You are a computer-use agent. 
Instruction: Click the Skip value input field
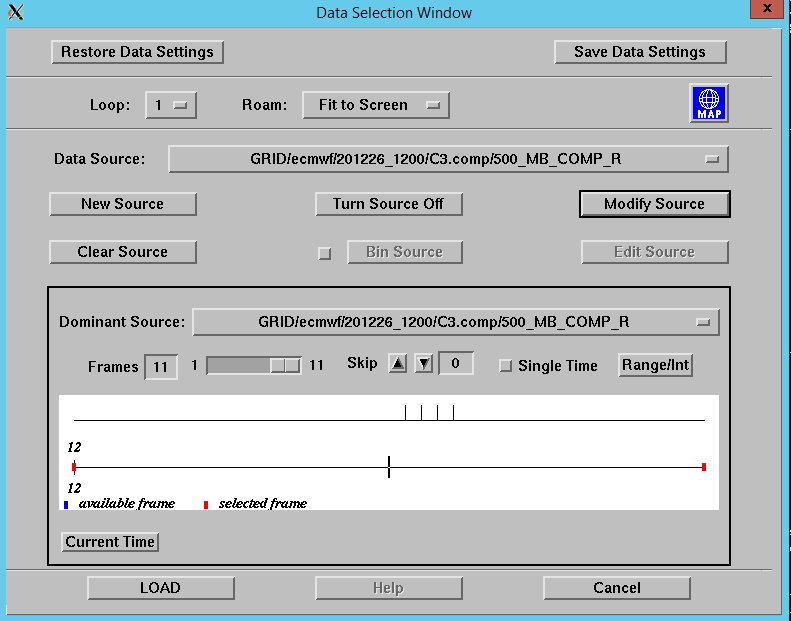(456, 364)
